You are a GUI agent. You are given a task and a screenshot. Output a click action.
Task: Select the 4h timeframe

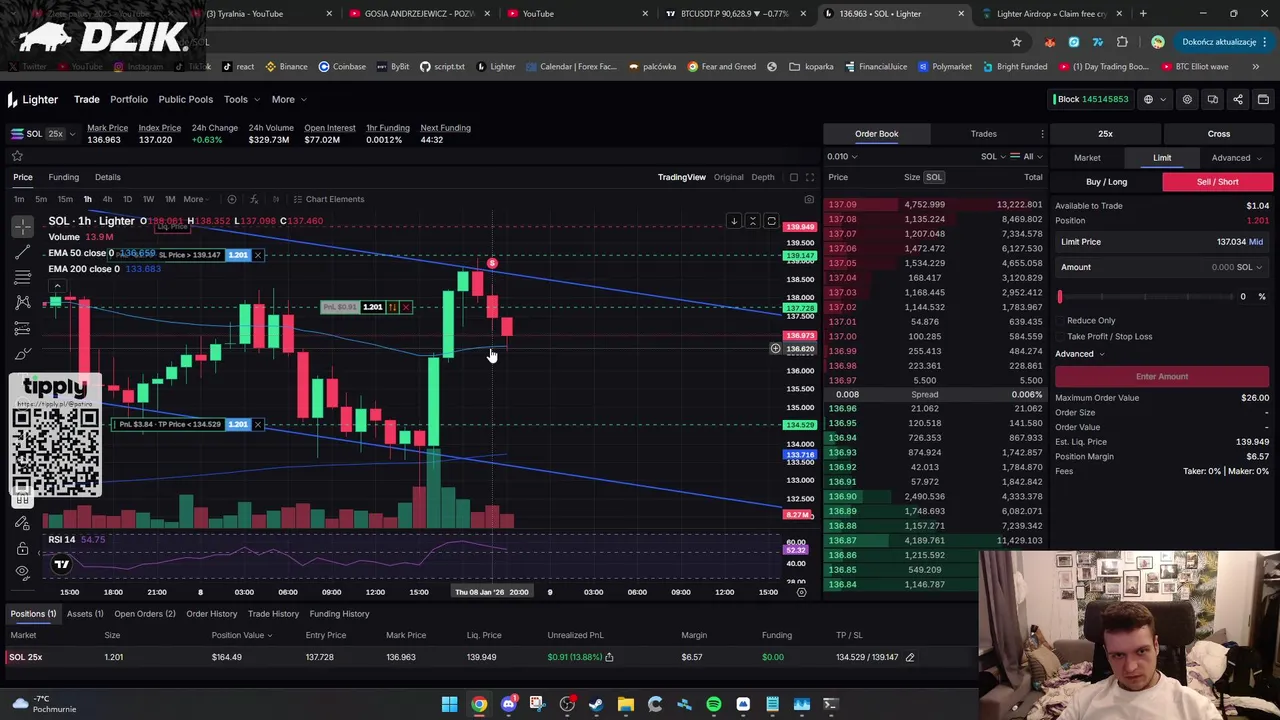coord(107,199)
